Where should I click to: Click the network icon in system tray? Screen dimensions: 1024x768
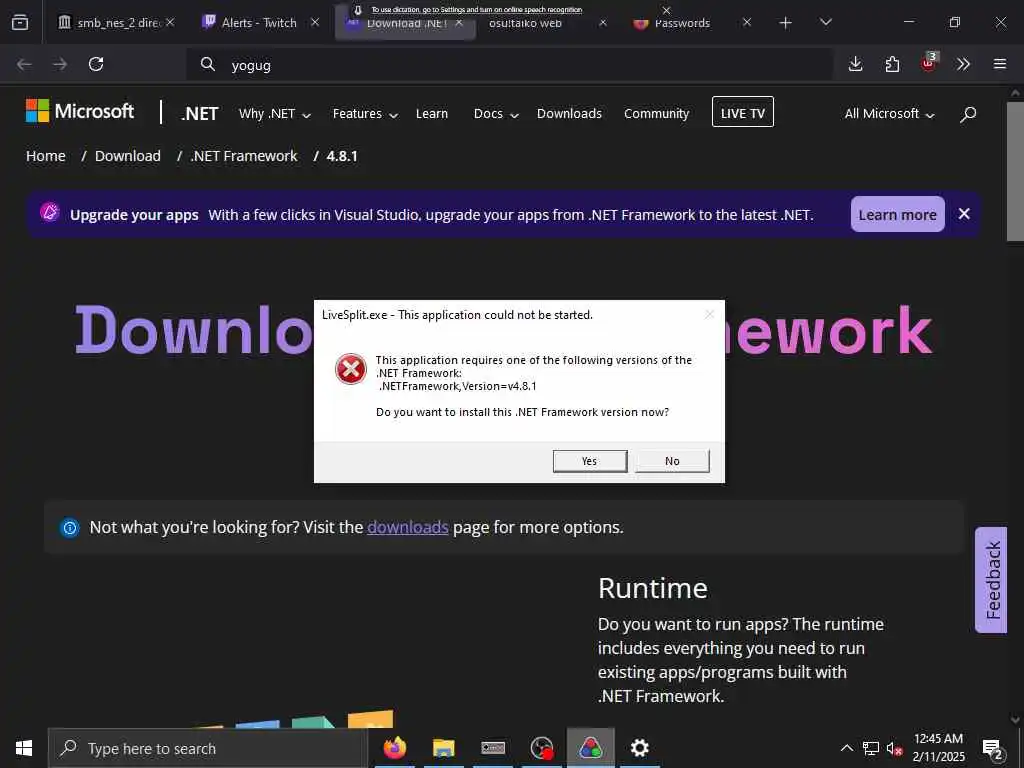[x=871, y=748]
